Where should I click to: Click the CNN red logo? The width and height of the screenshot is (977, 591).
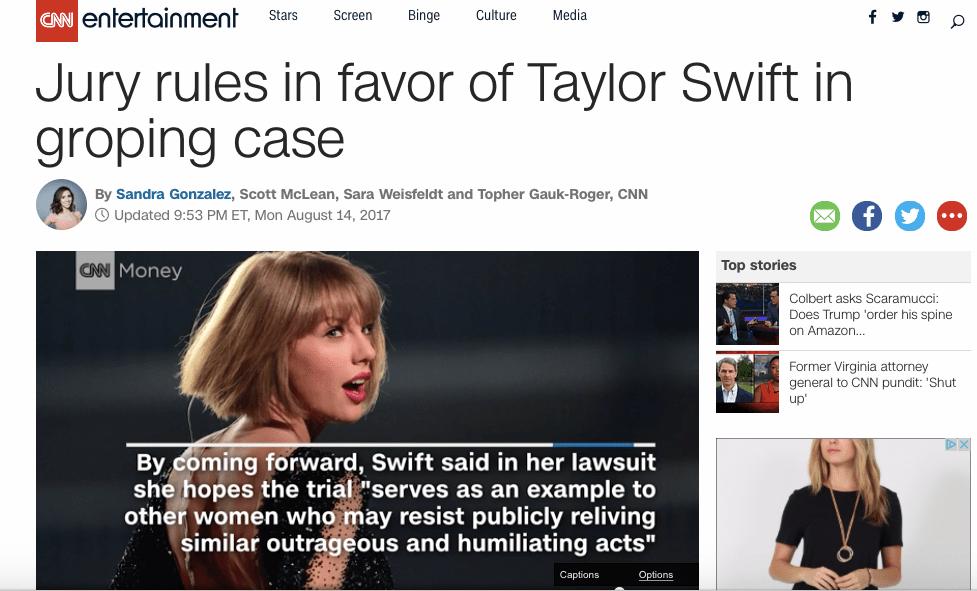tap(57, 21)
